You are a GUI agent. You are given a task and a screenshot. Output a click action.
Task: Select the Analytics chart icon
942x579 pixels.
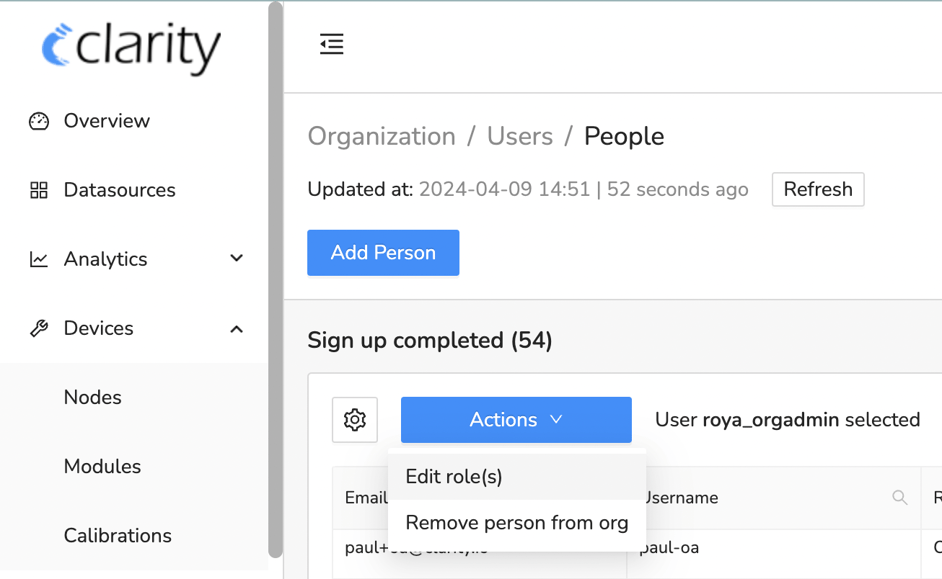tap(37, 258)
